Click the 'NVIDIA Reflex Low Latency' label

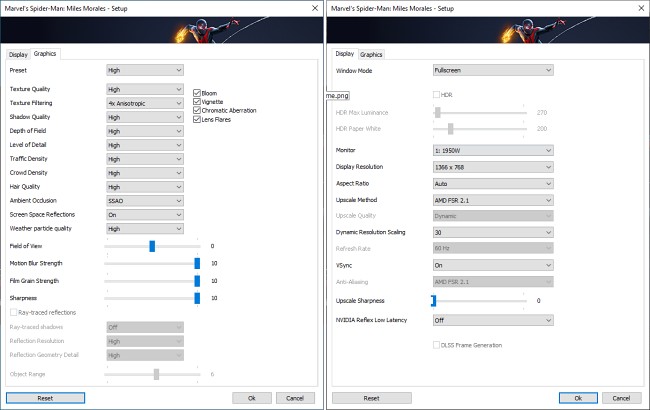pos(371,320)
